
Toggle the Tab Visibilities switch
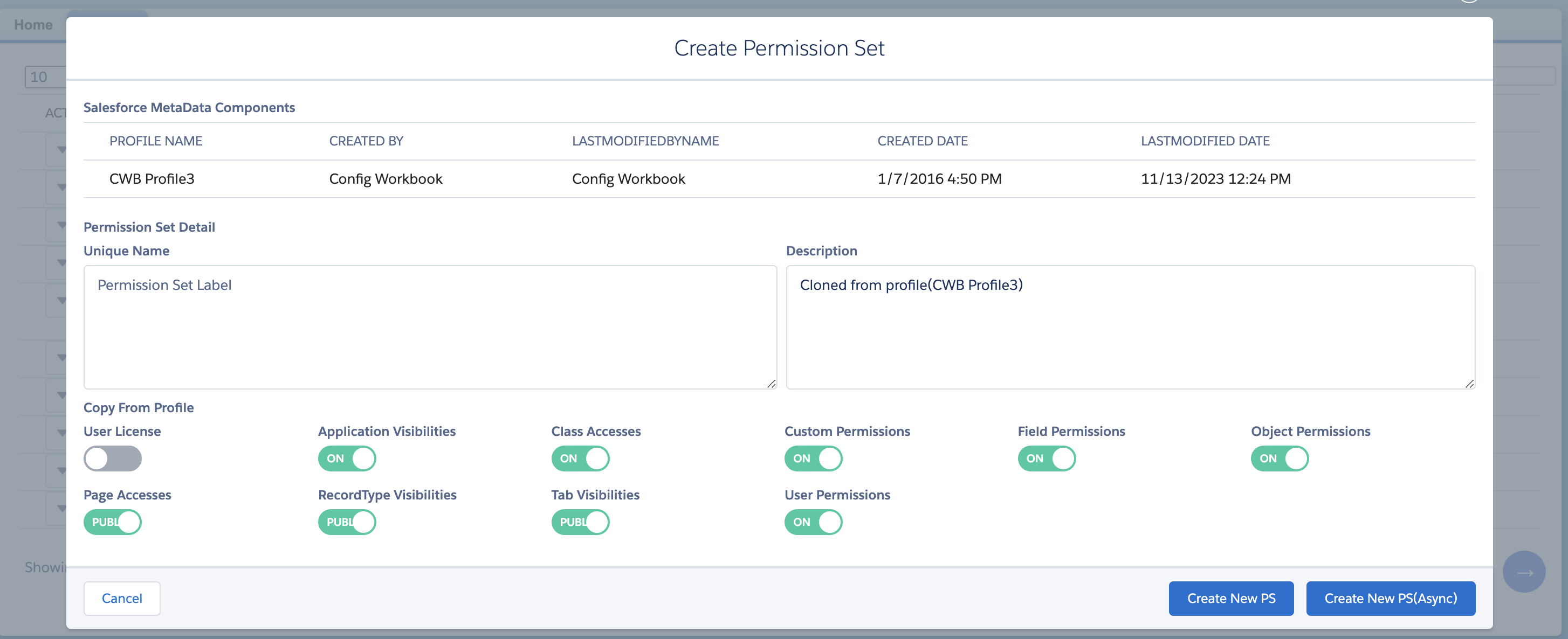(580, 522)
